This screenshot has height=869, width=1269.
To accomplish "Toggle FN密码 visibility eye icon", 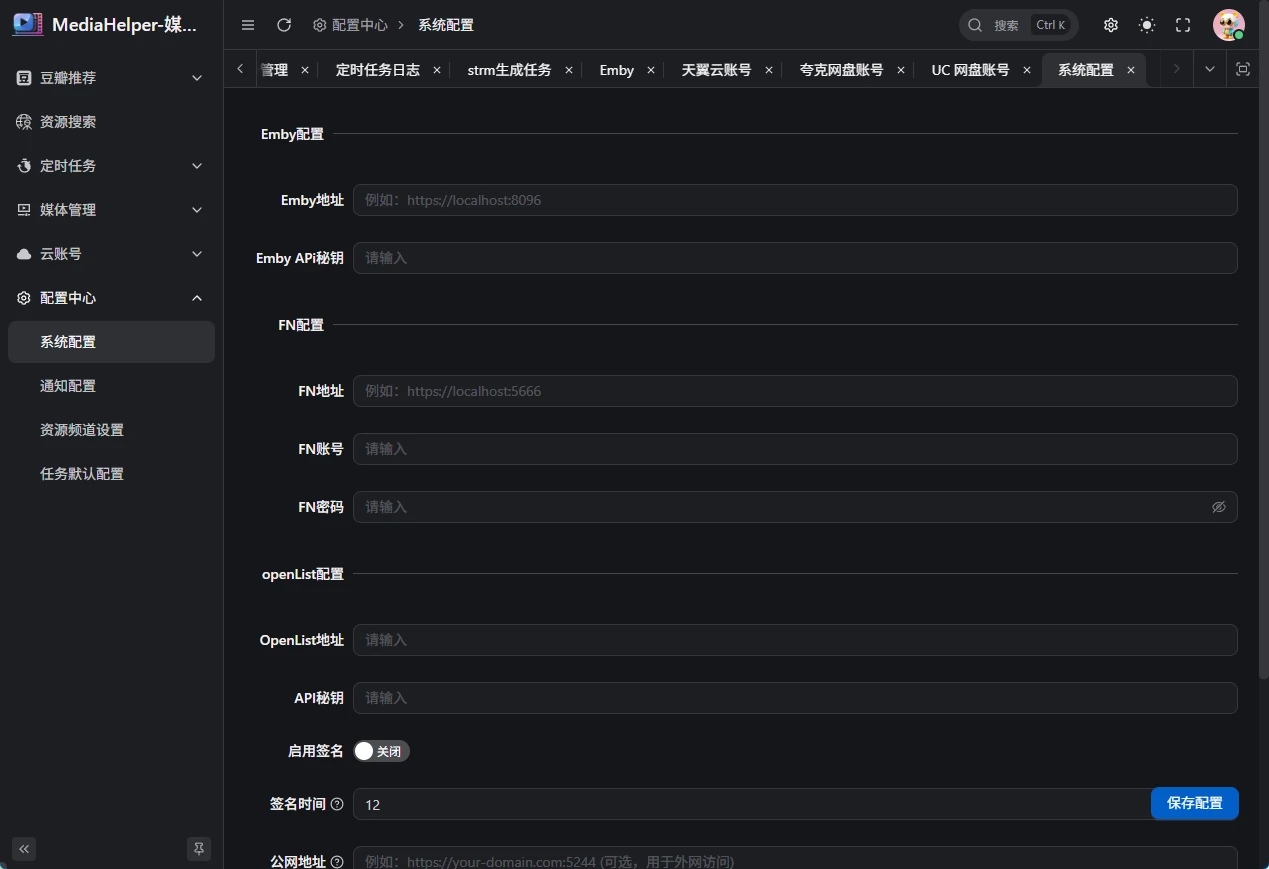I will (1218, 507).
